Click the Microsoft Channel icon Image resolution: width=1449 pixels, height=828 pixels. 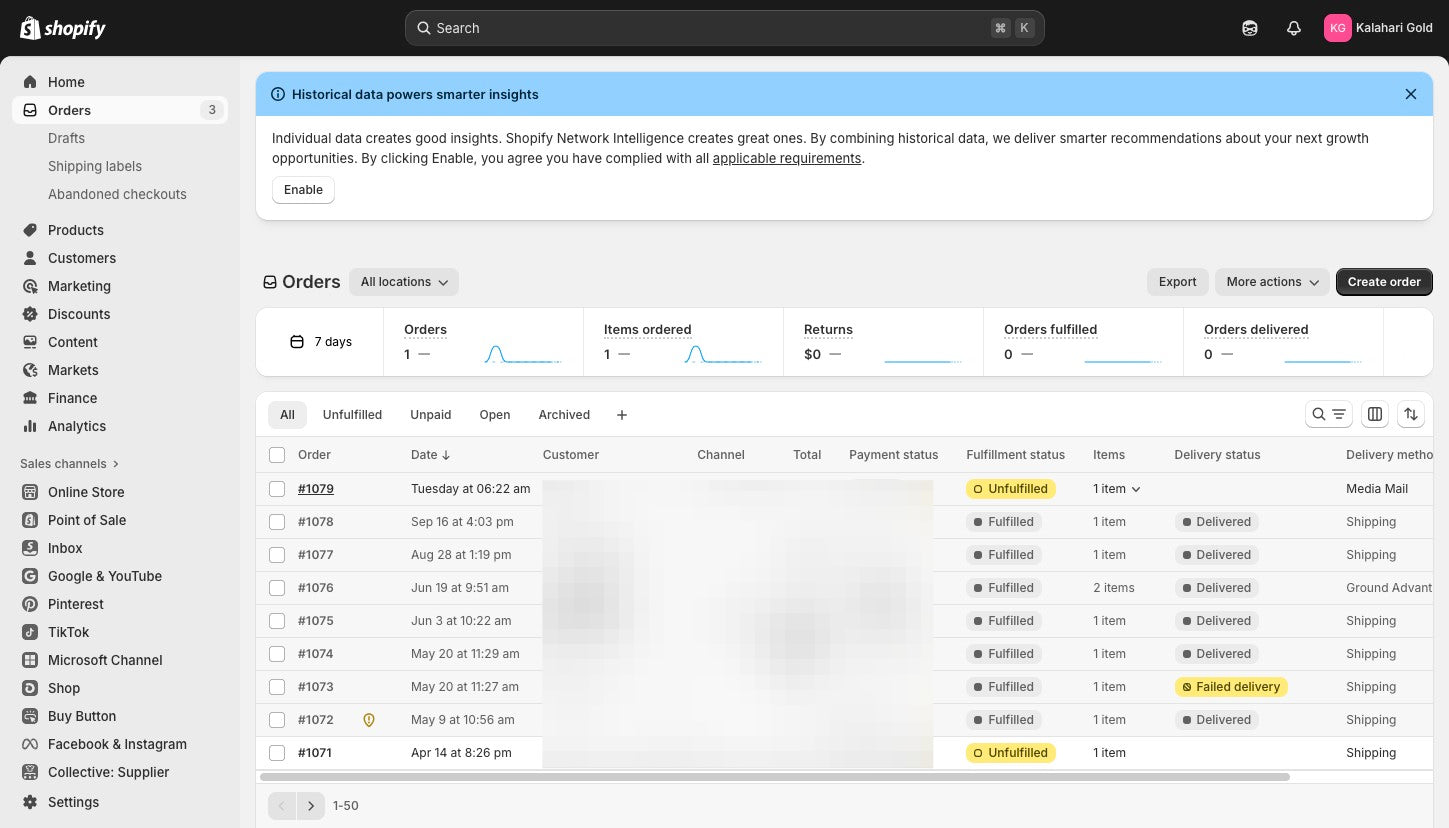30,660
